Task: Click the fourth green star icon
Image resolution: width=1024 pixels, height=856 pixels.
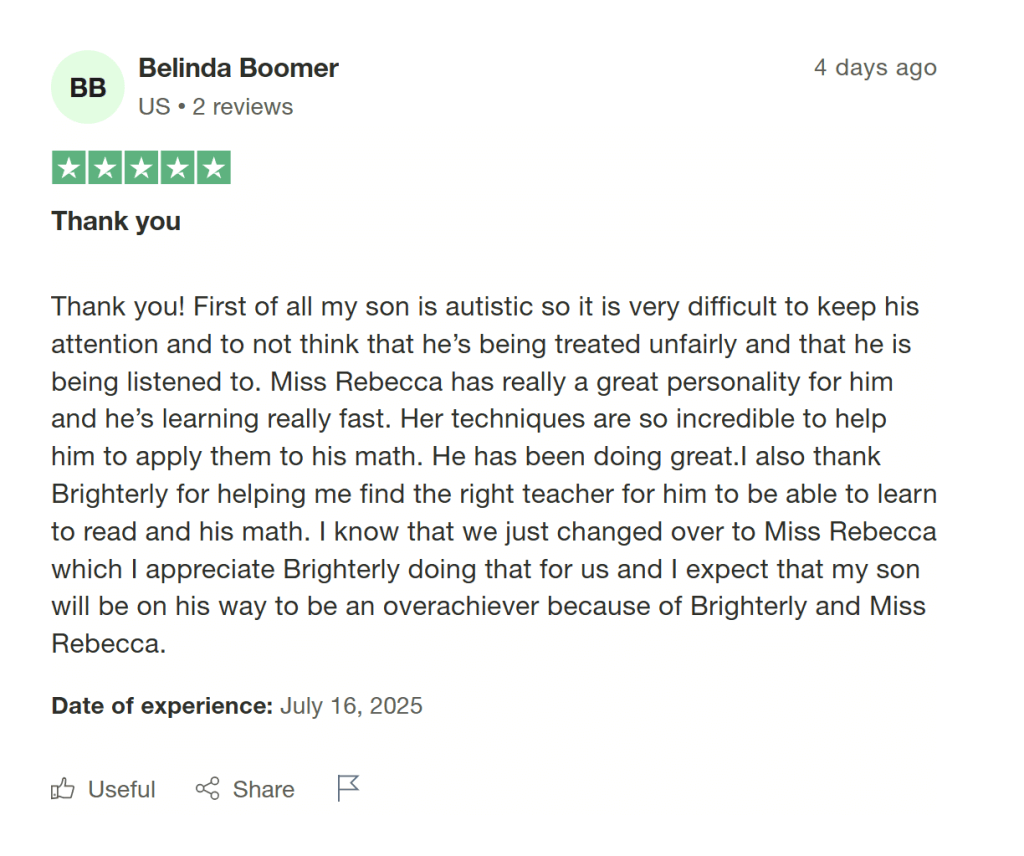Action: tap(177, 167)
